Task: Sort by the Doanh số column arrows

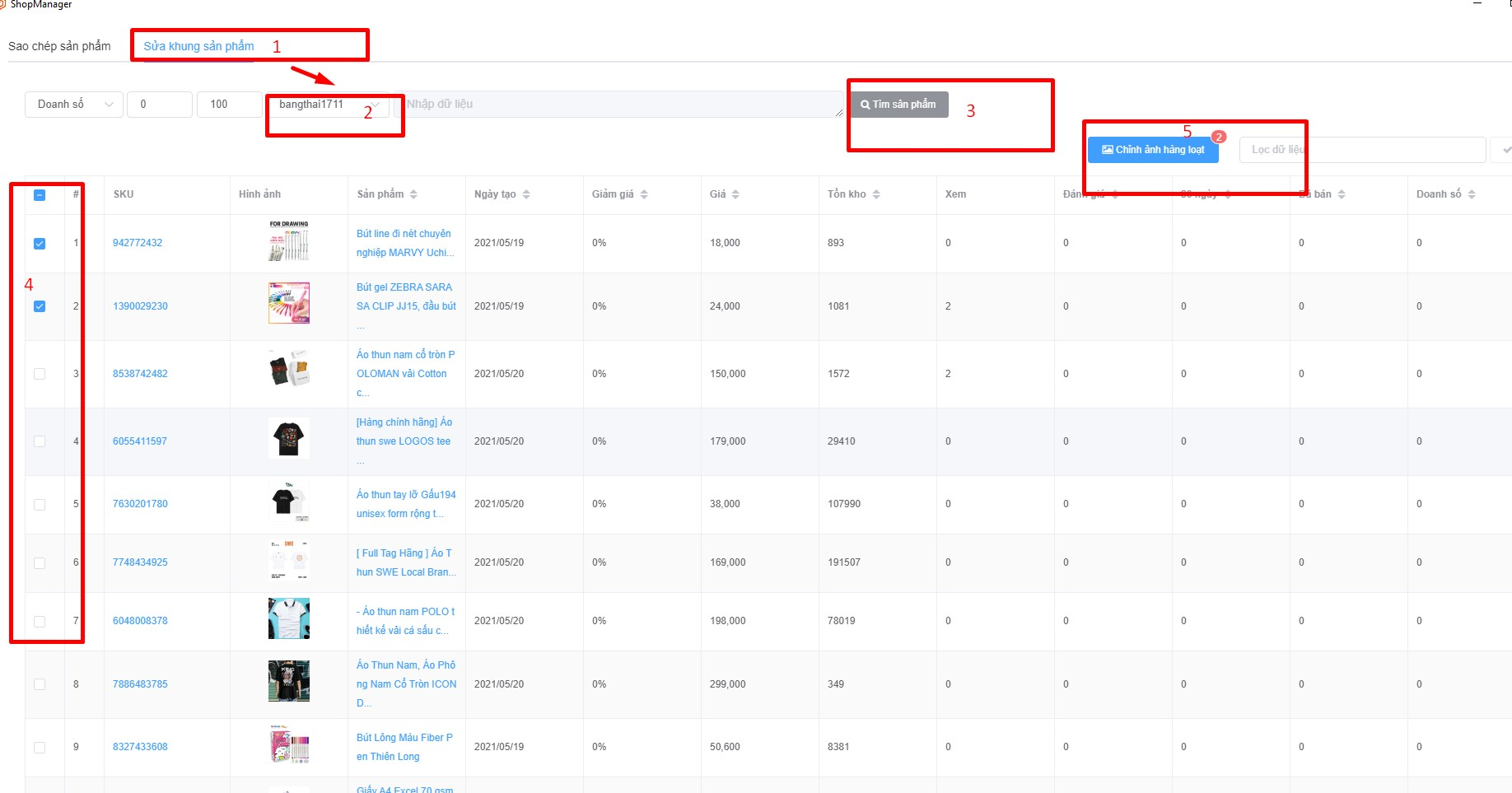Action: (1472, 194)
